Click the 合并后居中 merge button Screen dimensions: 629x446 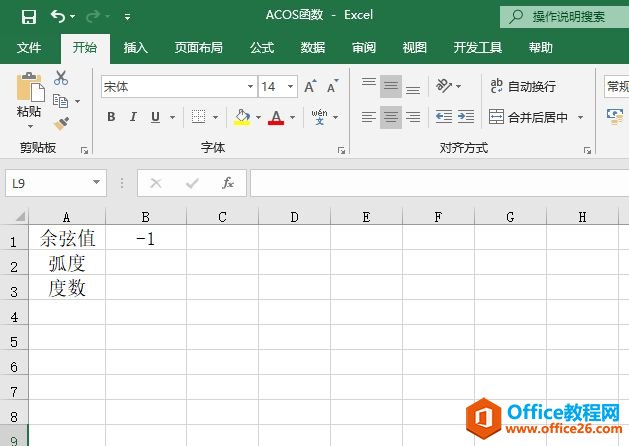pos(528,117)
